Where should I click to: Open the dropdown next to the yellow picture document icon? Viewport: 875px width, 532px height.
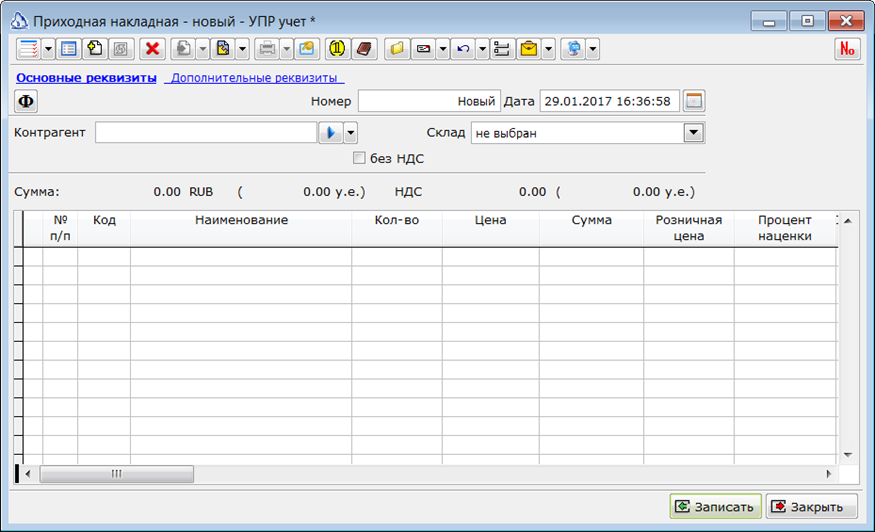point(242,49)
